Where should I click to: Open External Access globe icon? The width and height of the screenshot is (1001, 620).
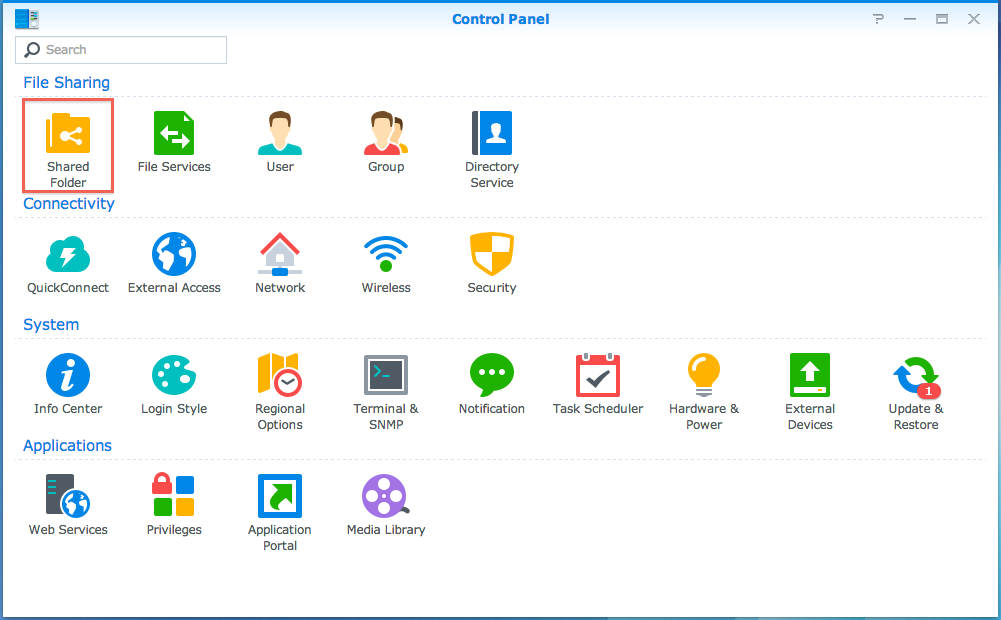pos(174,255)
